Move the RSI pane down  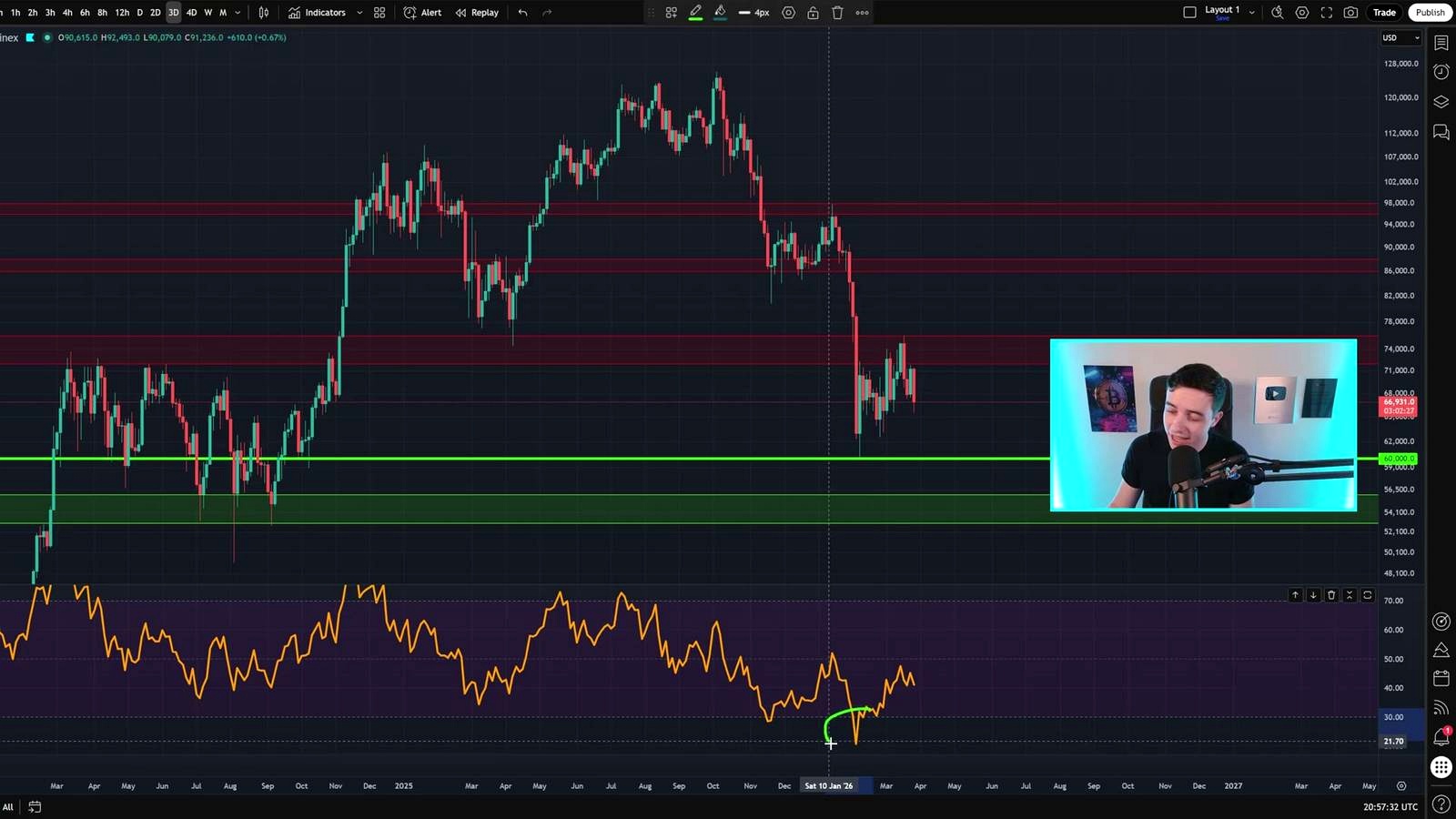pos(1313,595)
